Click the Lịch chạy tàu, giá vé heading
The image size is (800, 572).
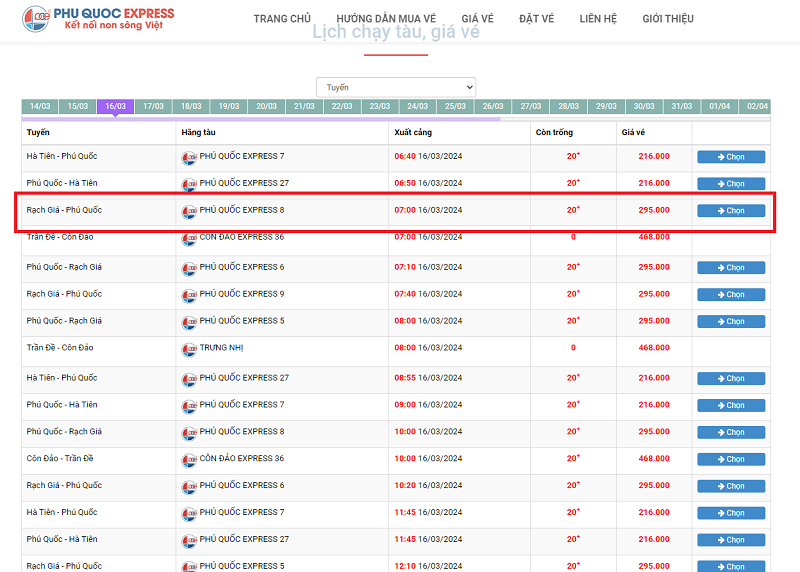(x=396, y=32)
